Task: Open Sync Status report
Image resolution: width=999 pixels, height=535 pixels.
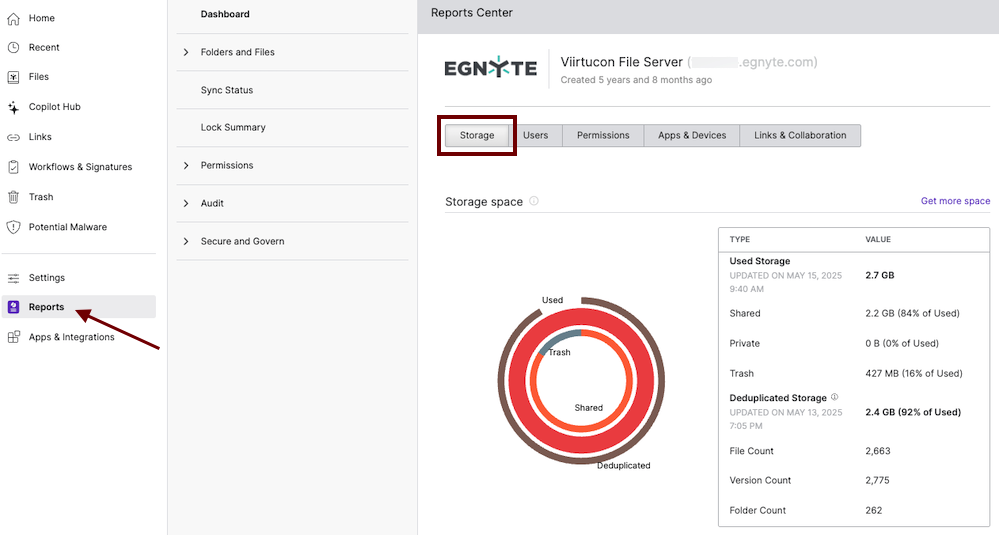Action: click(x=227, y=90)
